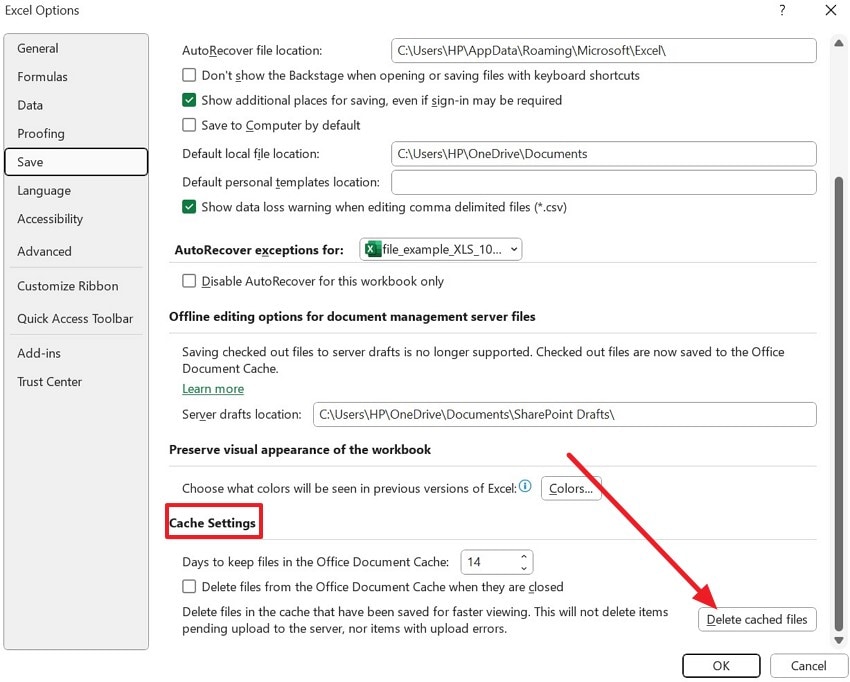Increase days to keep cache files

[x=524, y=556]
